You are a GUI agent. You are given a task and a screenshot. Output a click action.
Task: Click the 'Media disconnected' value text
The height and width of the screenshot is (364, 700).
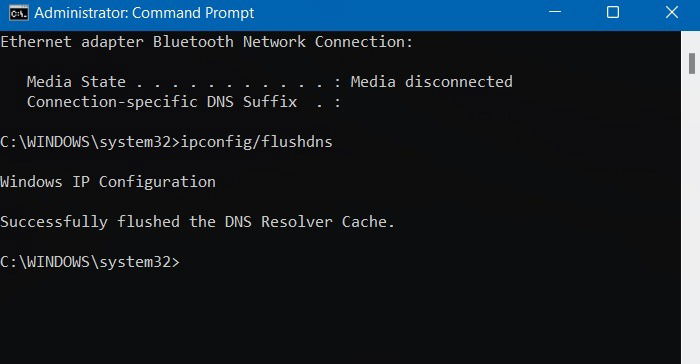(431, 82)
